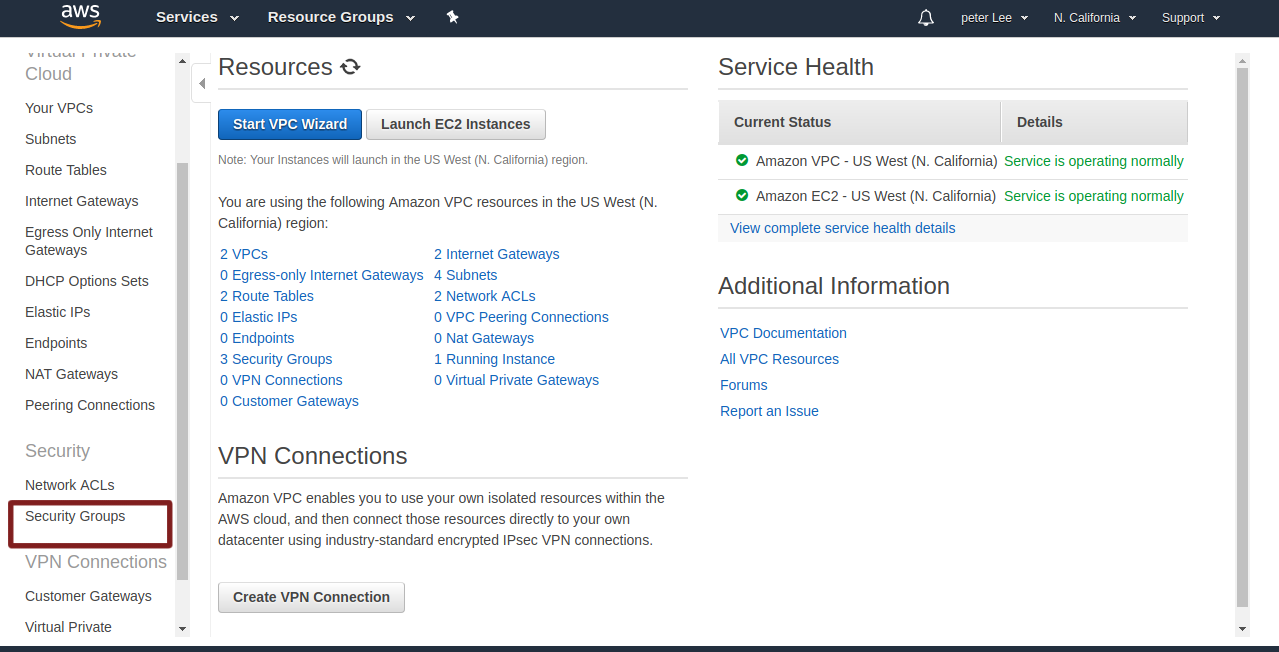
Task: Click the Start VPC Wizard button
Action: click(x=290, y=124)
